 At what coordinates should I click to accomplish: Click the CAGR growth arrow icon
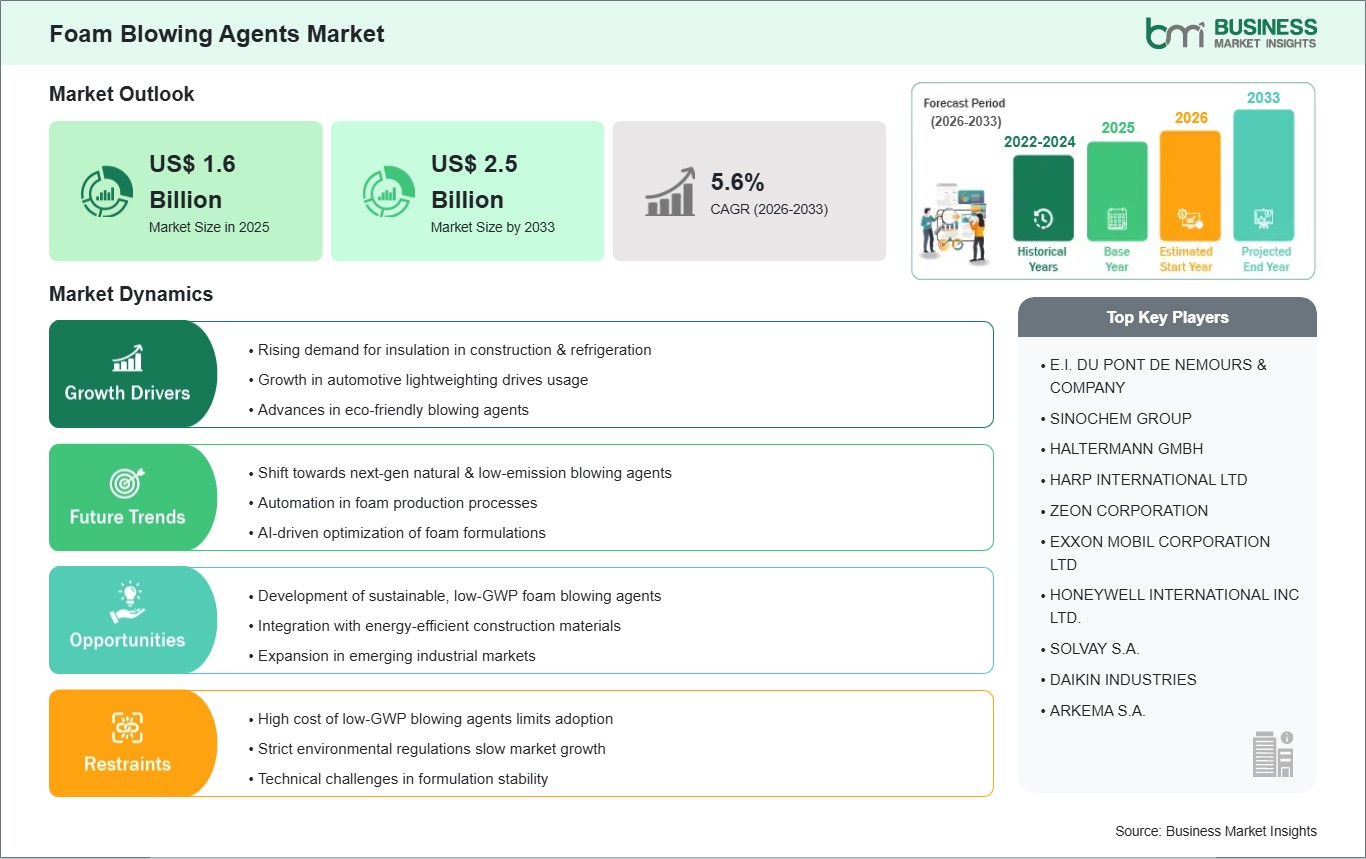pyautogui.click(x=672, y=191)
